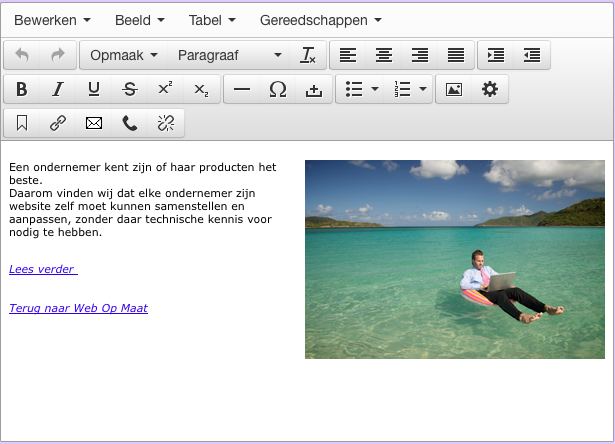Image resolution: width=615 pixels, height=444 pixels.
Task: Insert a hyperlink with the chain icon
Action: (x=58, y=123)
